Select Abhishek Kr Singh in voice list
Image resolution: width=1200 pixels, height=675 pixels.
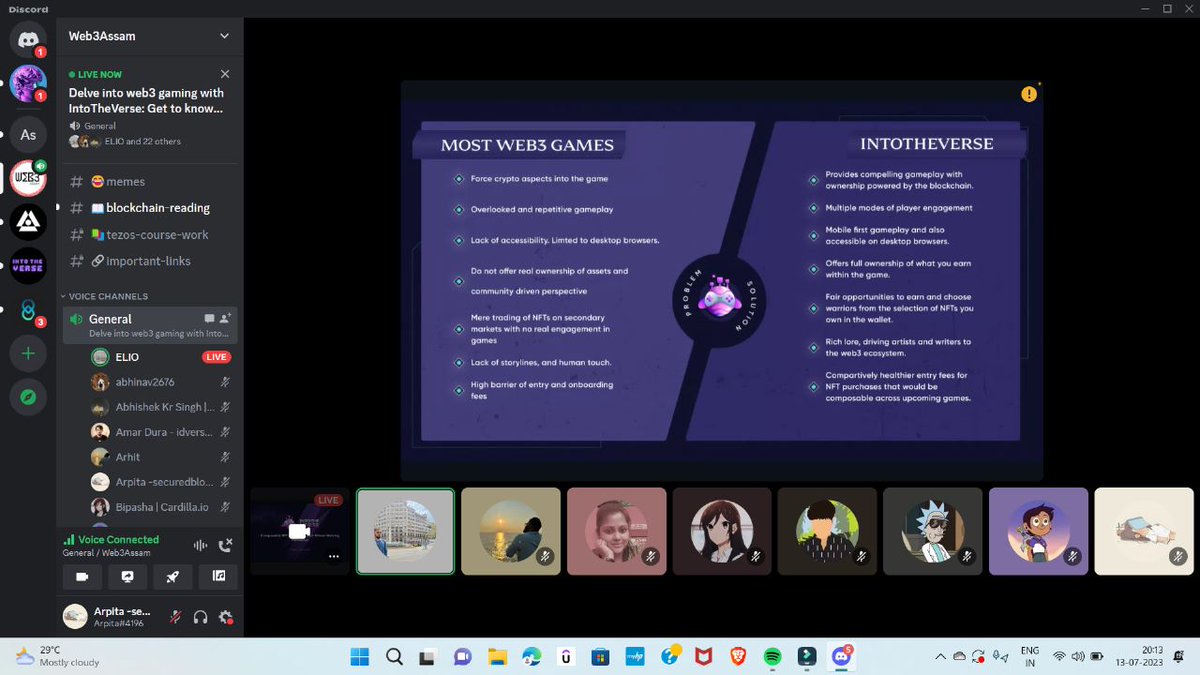click(163, 407)
